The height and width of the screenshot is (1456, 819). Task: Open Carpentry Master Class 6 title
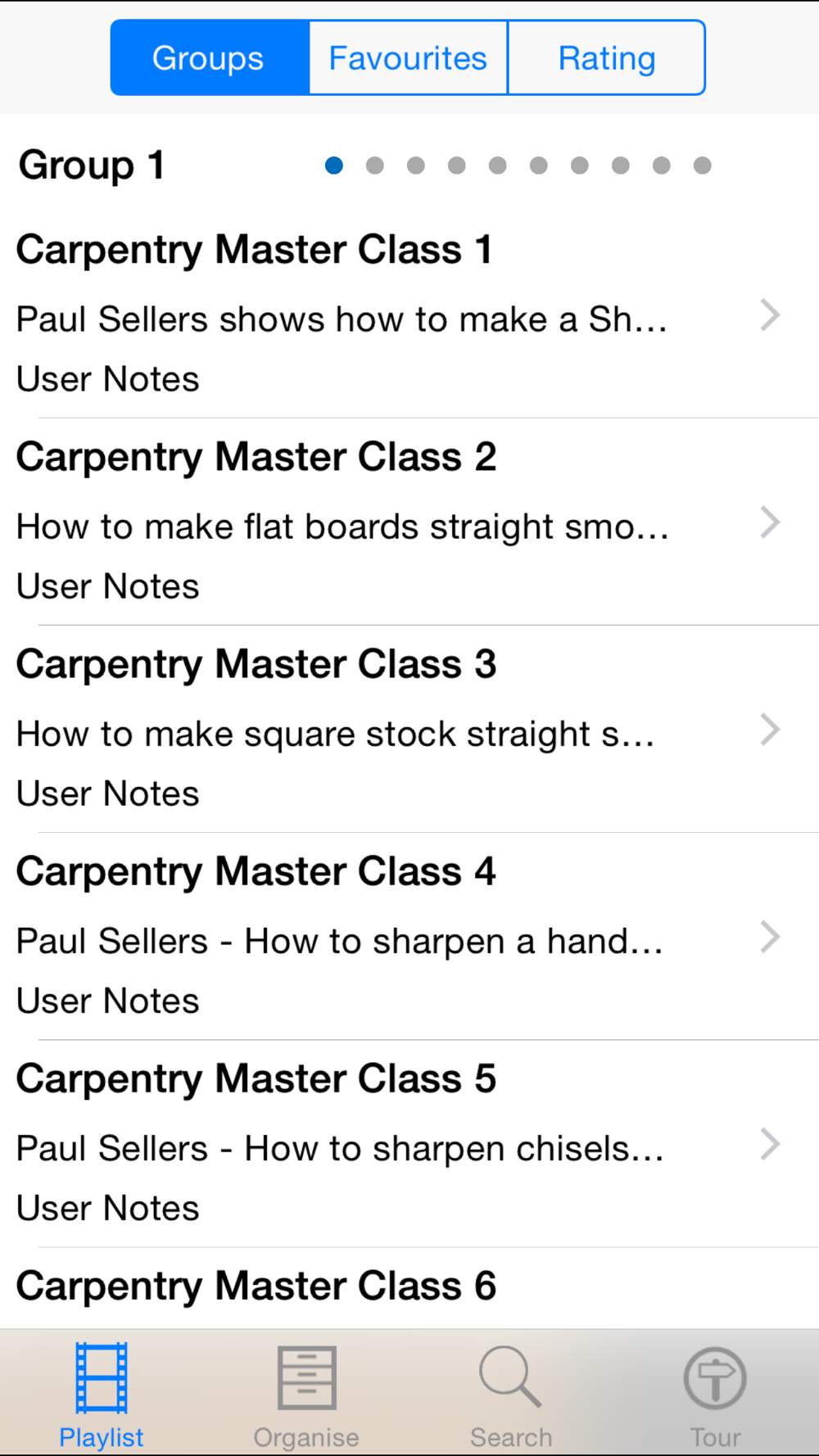pos(256,1286)
